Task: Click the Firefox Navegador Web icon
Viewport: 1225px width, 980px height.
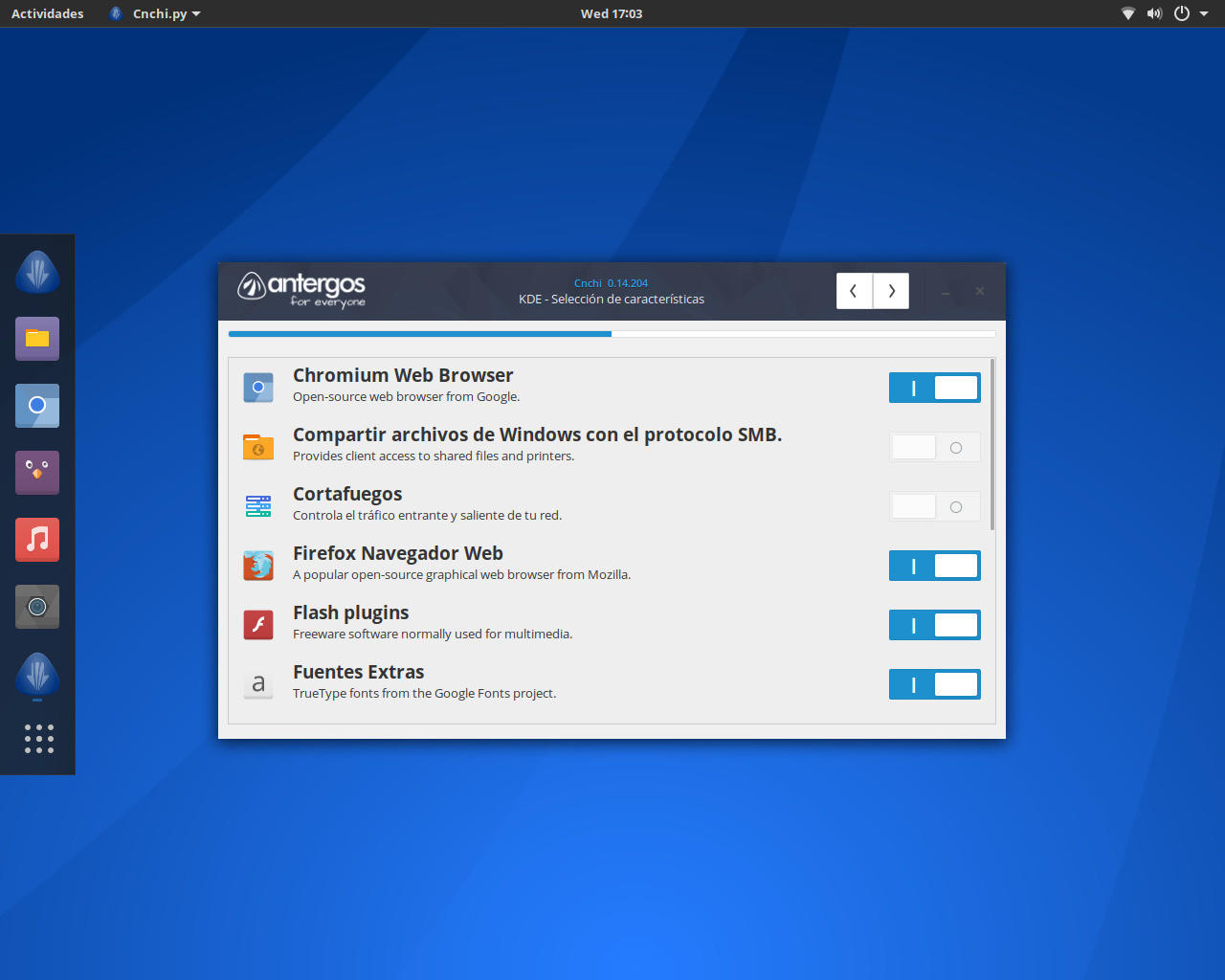Action: (258, 566)
